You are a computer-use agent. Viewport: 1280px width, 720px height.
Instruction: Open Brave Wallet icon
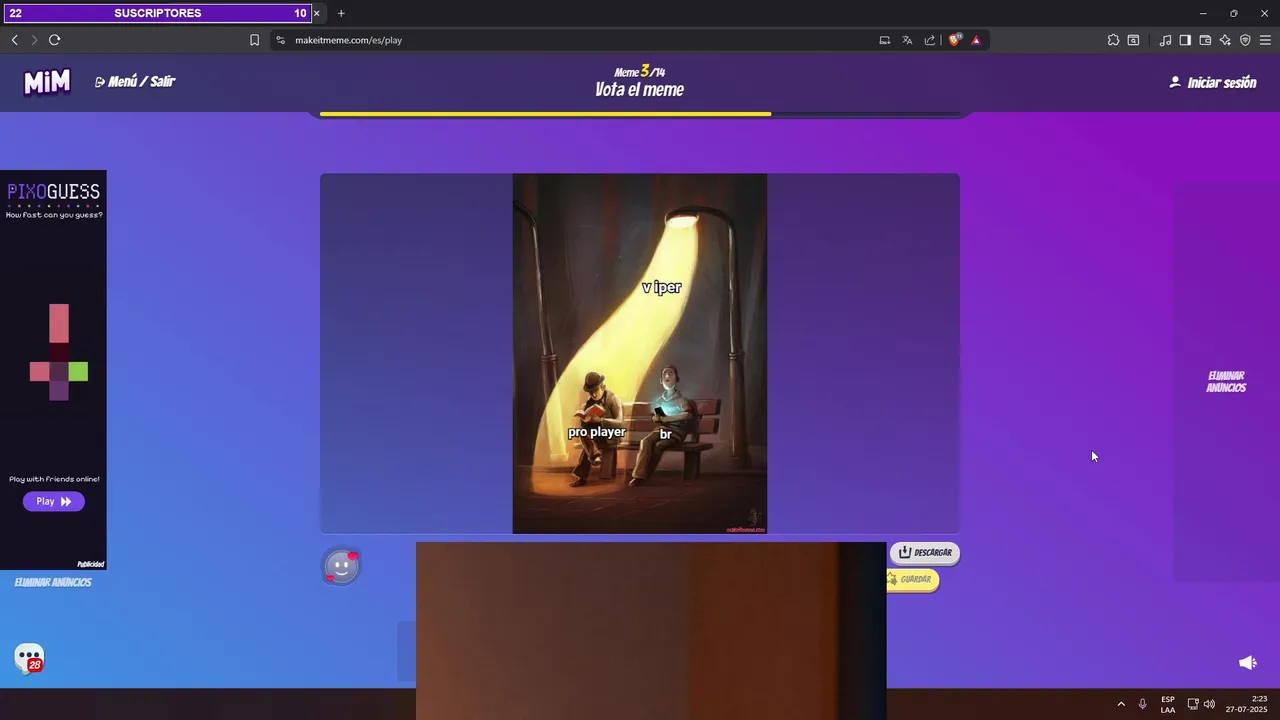pyautogui.click(x=1205, y=40)
